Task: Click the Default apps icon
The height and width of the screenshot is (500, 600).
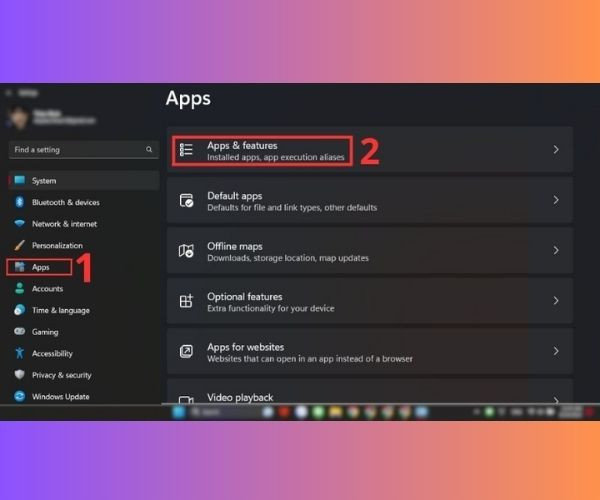Action: coord(186,200)
